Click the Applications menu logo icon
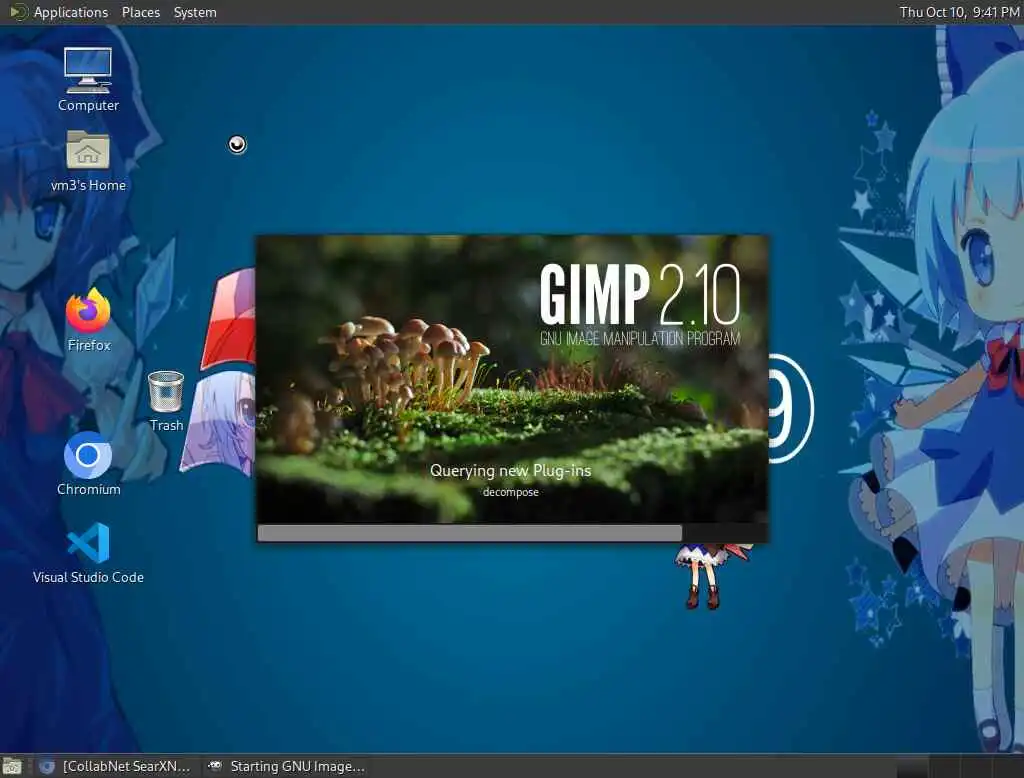 (x=18, y=12)
